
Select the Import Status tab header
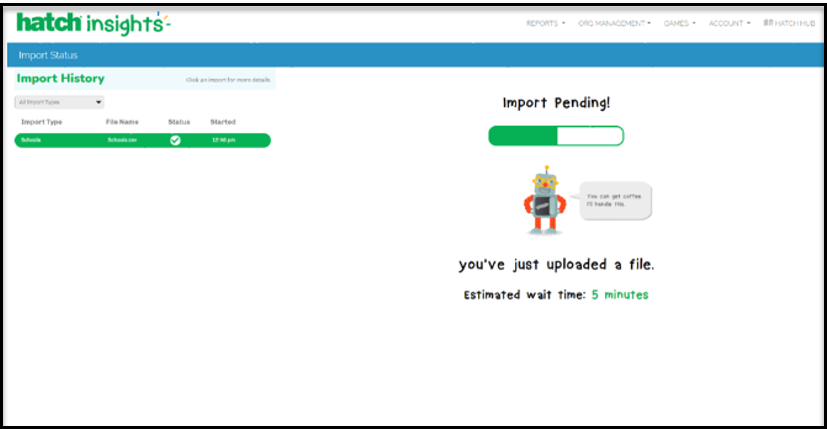pos(48,55)
